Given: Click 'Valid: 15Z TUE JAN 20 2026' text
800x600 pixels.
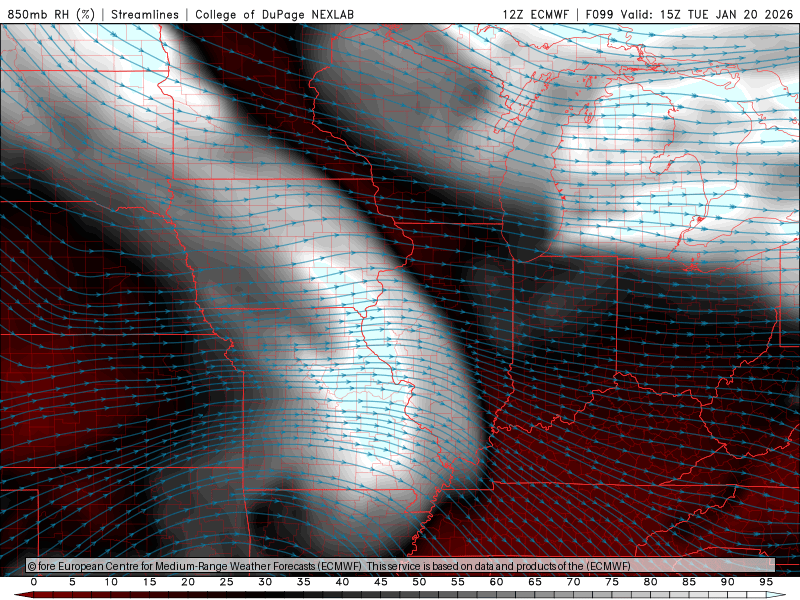Looking at the screenshot, I should [x=706, y=14].
